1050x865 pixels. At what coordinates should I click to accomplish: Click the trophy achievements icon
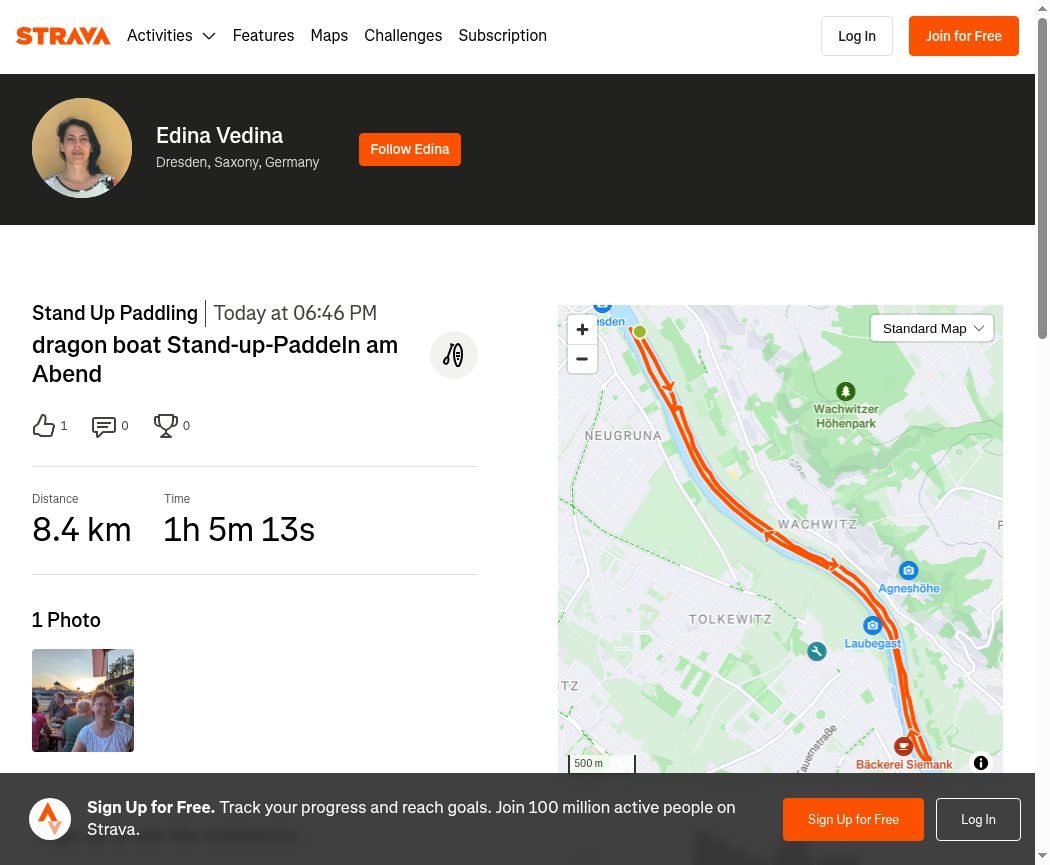(x=165, y=426)
